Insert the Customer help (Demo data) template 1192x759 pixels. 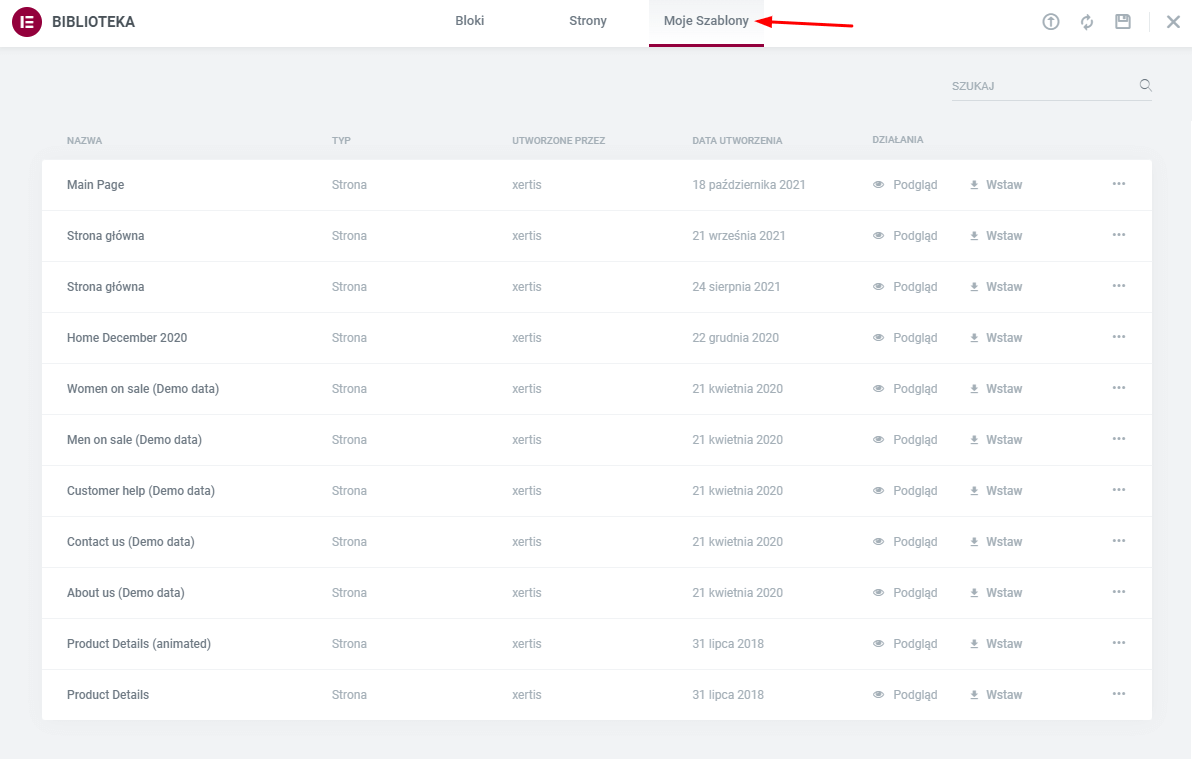996,491
